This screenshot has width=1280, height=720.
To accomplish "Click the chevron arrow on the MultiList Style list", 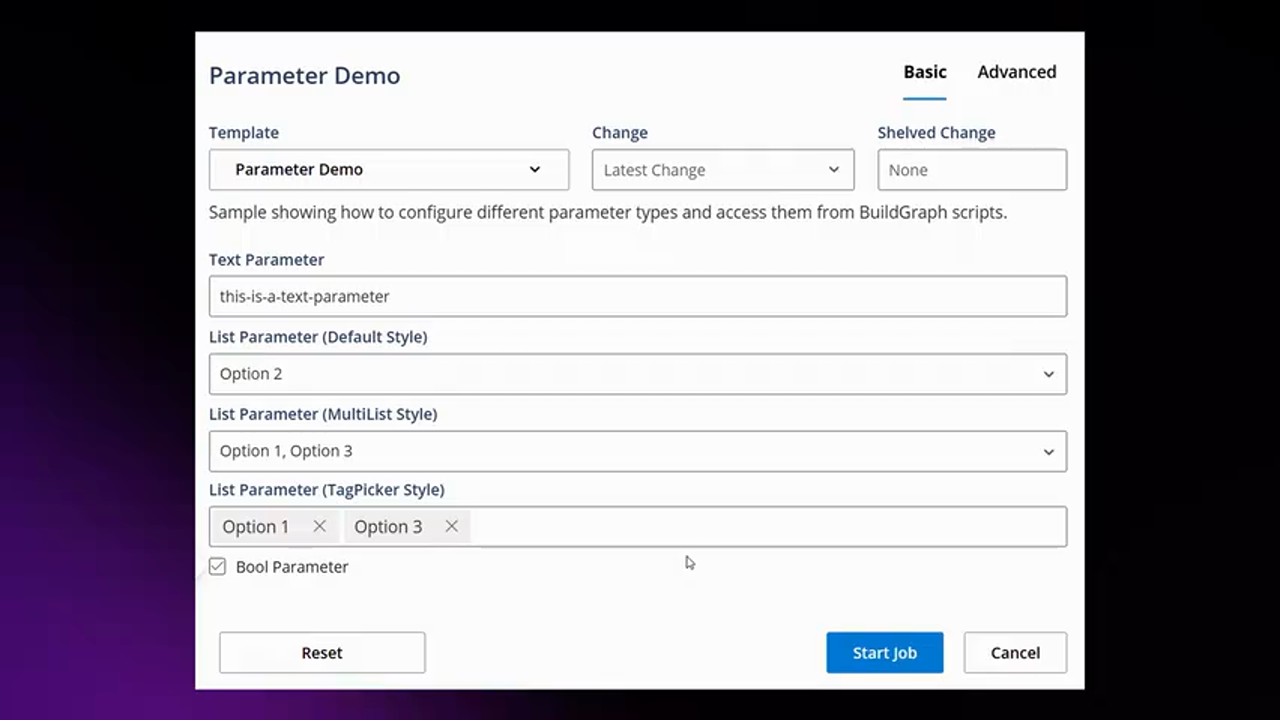I will pos(1048,451).
